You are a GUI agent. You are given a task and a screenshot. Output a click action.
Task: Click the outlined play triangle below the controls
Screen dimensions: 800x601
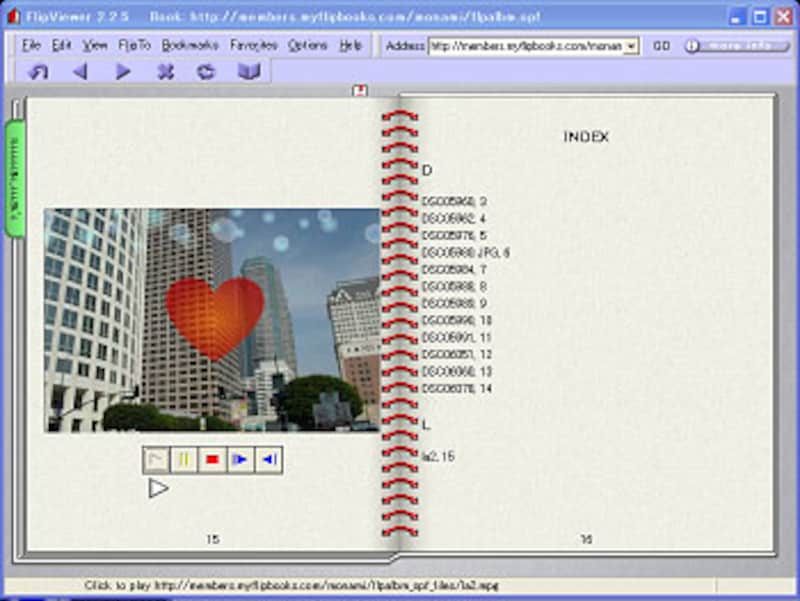pyautogui.click(x=158, y=488)
